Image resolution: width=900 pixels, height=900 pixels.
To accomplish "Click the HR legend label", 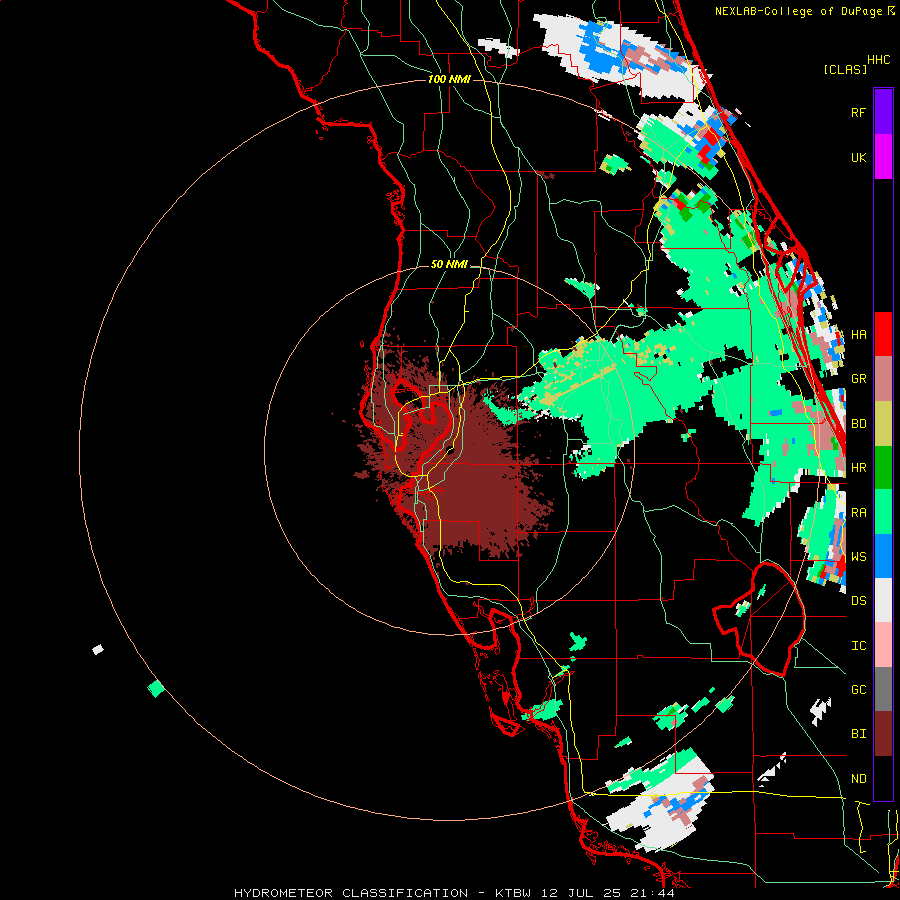I will (x=858, y=468).
